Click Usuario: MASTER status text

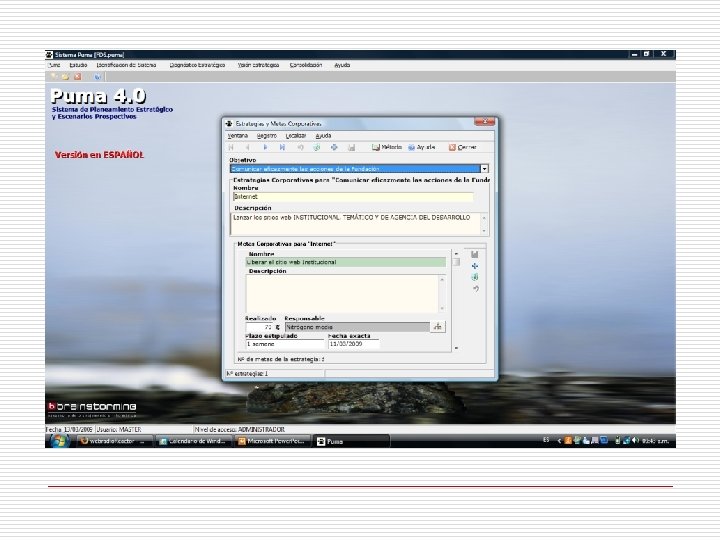119,429
